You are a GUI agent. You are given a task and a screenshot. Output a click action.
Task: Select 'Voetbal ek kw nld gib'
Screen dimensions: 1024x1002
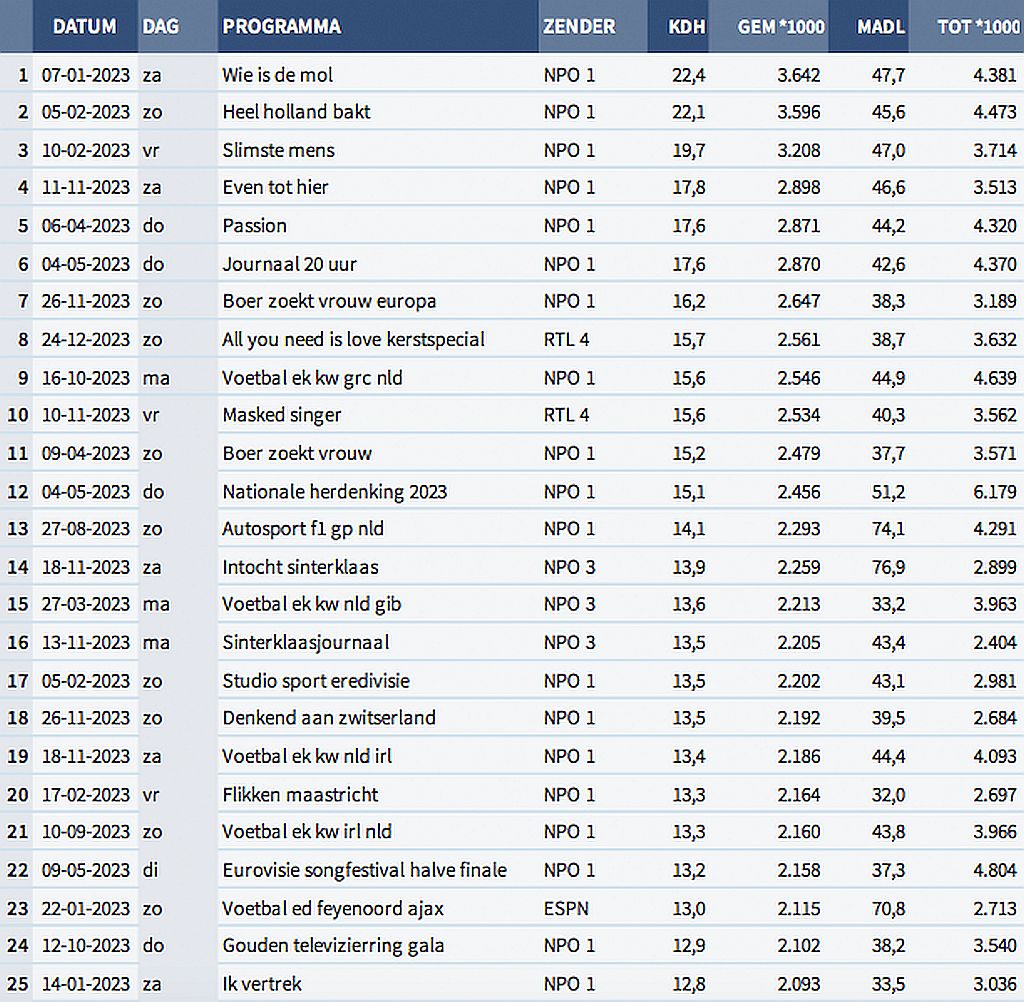point(312,604)
